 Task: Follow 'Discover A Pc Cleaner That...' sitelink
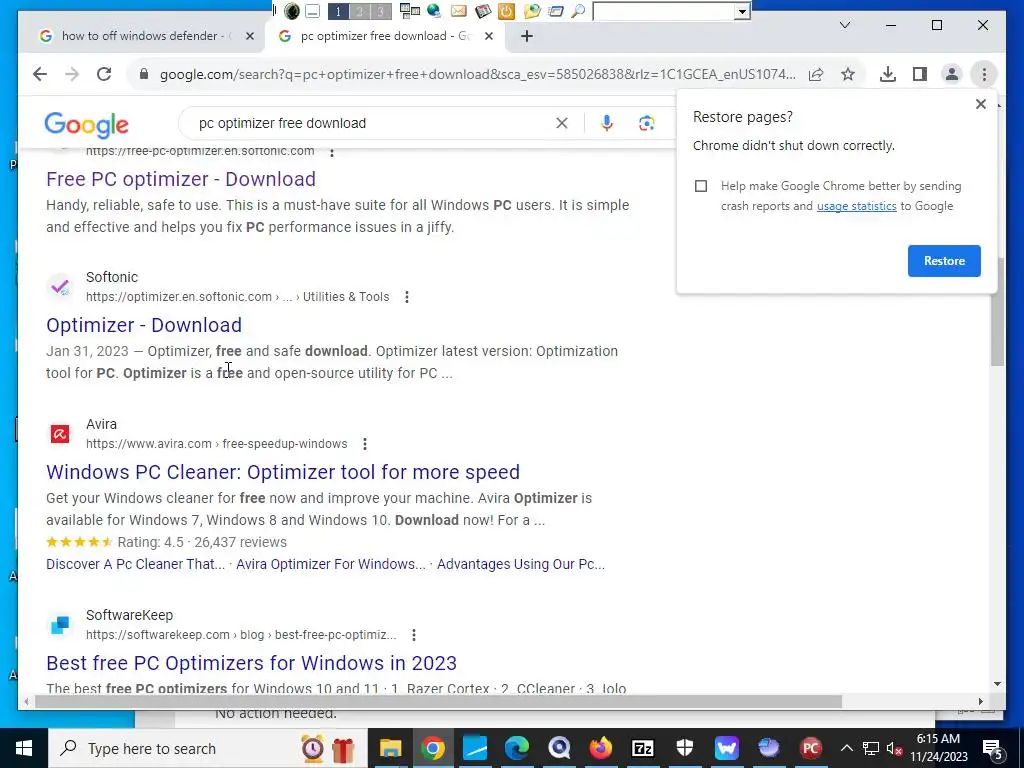(x=135, y=564)
